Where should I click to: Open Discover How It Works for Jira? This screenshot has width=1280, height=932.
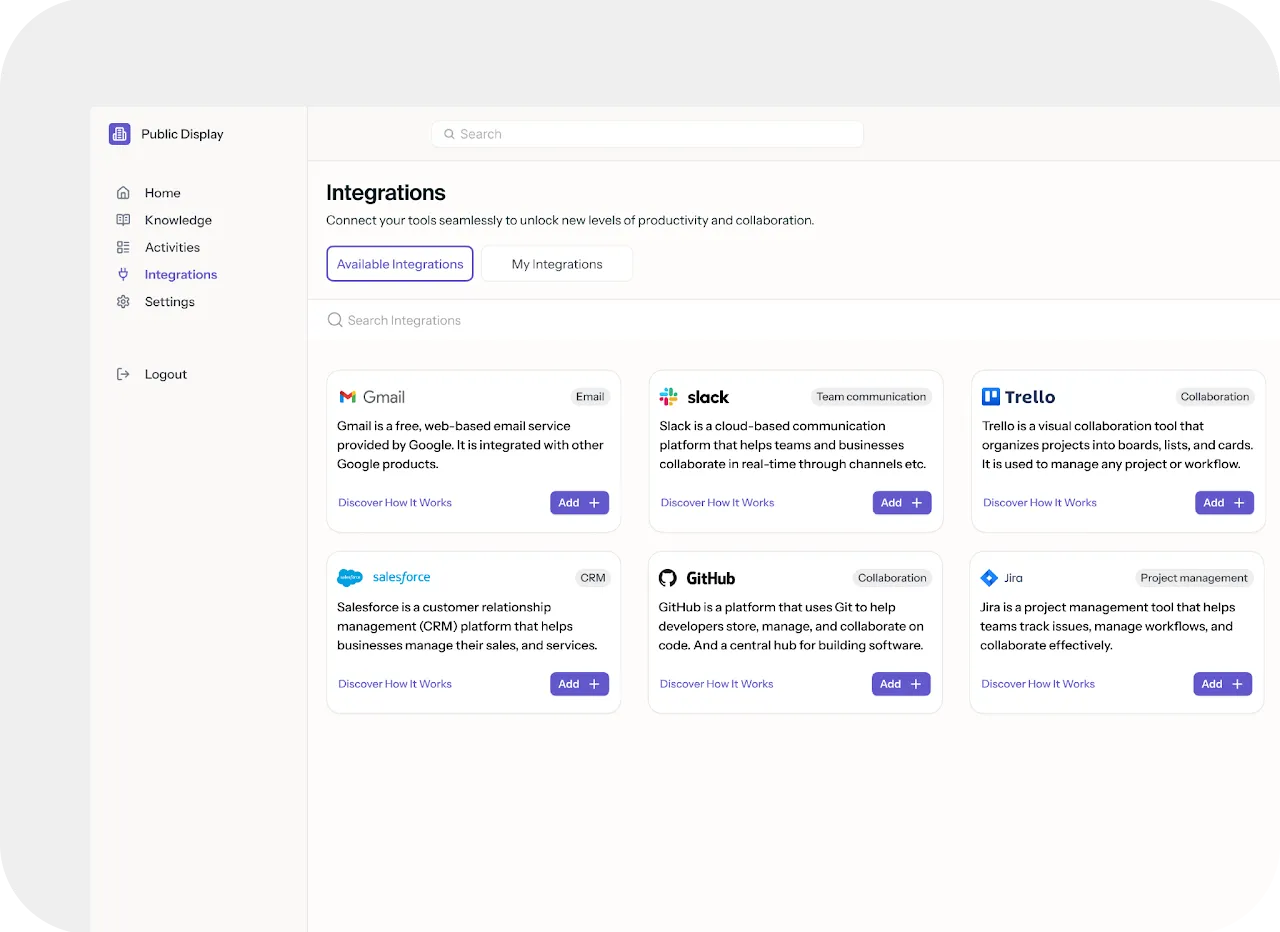[1038, 684]
